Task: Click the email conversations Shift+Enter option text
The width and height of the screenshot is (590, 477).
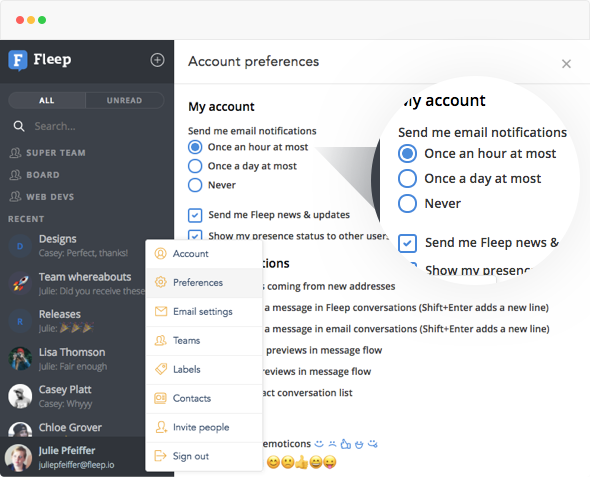Action: point(407,329)
